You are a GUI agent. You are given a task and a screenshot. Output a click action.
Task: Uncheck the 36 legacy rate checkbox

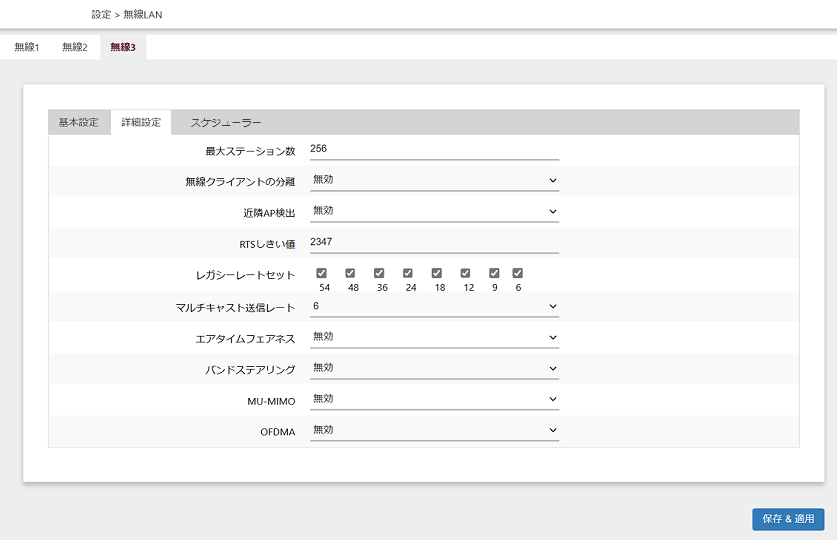[379, 273]
